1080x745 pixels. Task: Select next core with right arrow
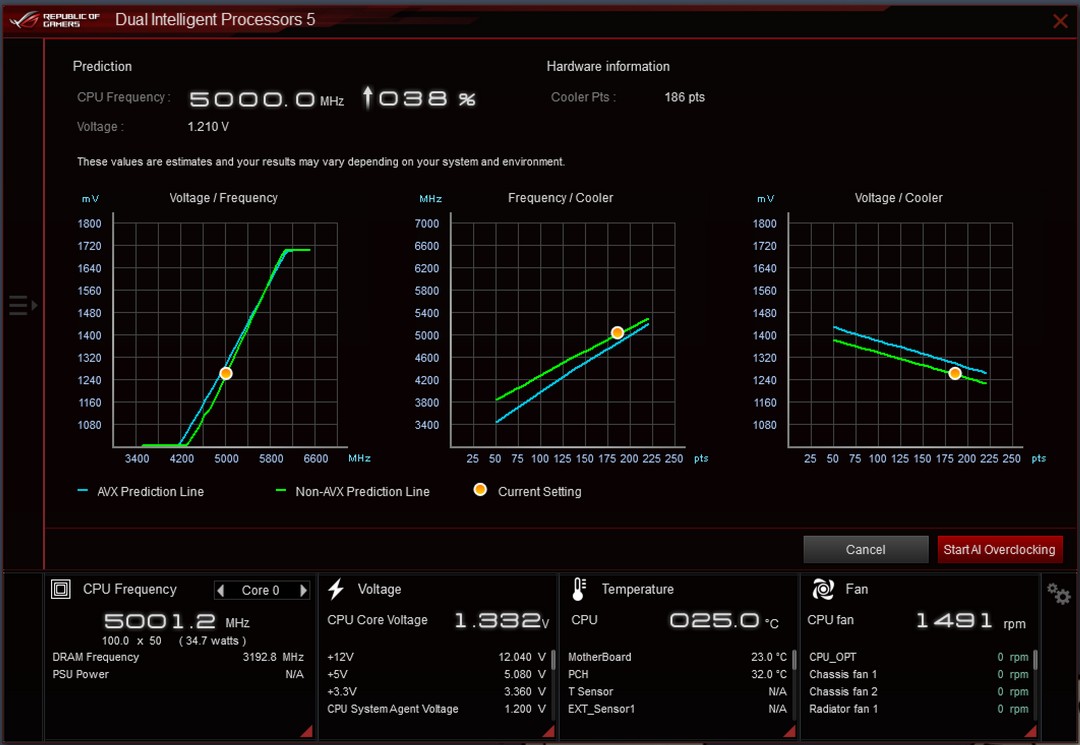click(x=303, y=590)
